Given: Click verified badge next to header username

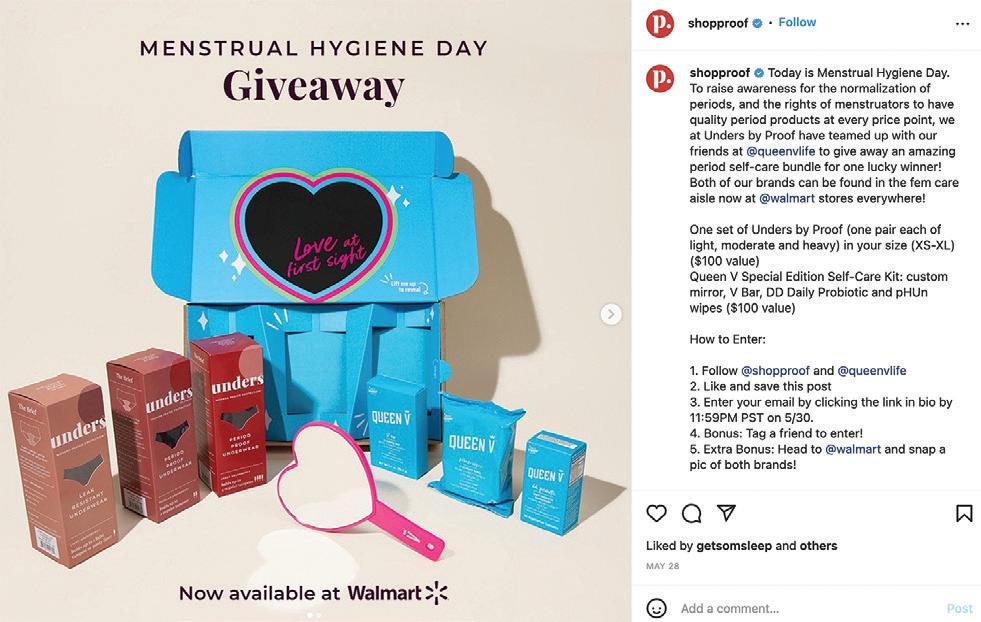Looking at the screenshot, I should coord(757,23).
